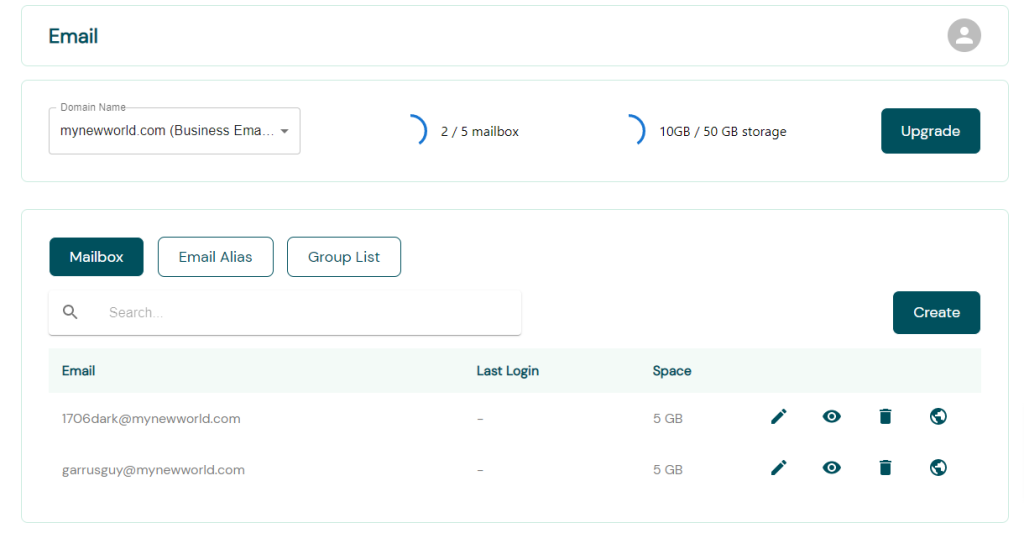The height and width of the screenshot is (533, 1024).
Task: Click the Upgrade button
Action: click(x=930, y=131)
